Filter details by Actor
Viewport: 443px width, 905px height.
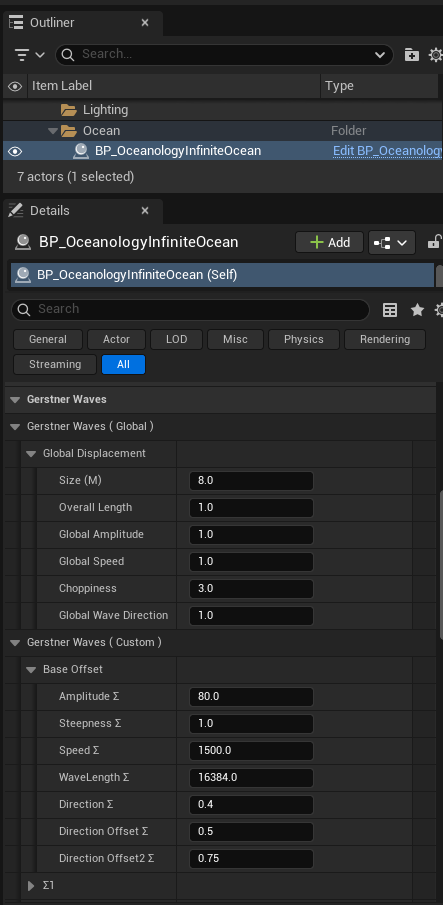tap(117, 339)
